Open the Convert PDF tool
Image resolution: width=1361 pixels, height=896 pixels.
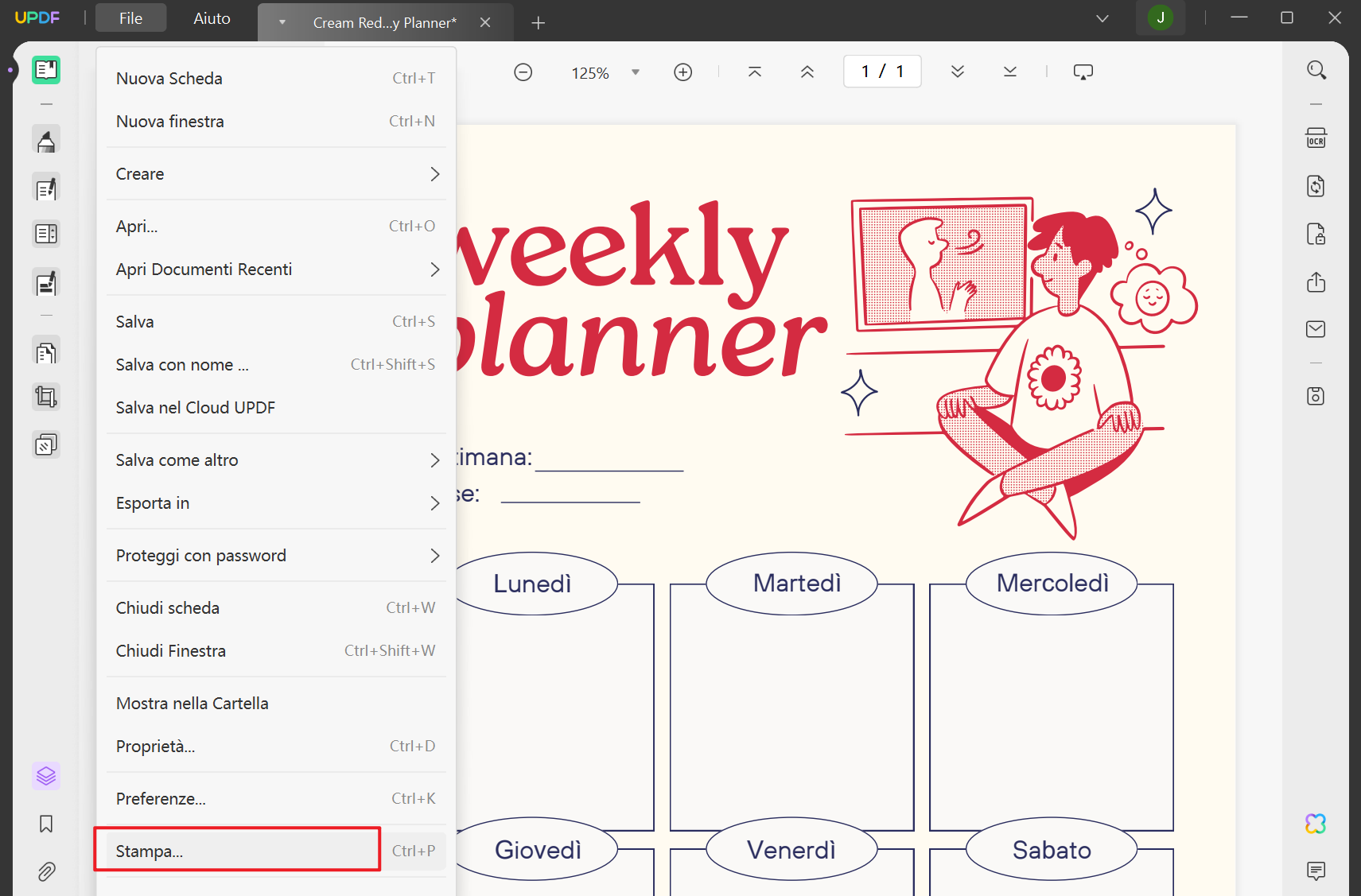coord(1316,186)
